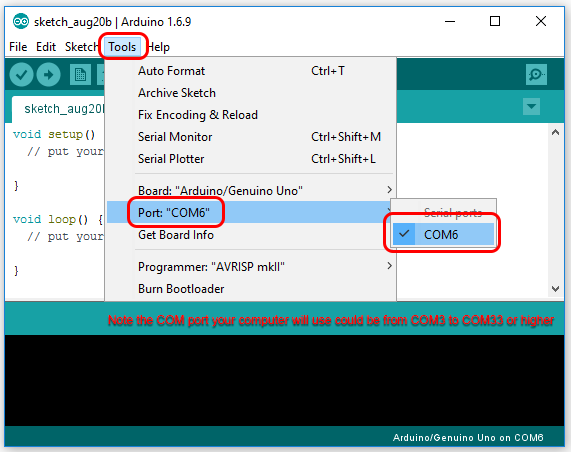
Task: Select Auto Format menu entry
Action: (x=251, y=71)
